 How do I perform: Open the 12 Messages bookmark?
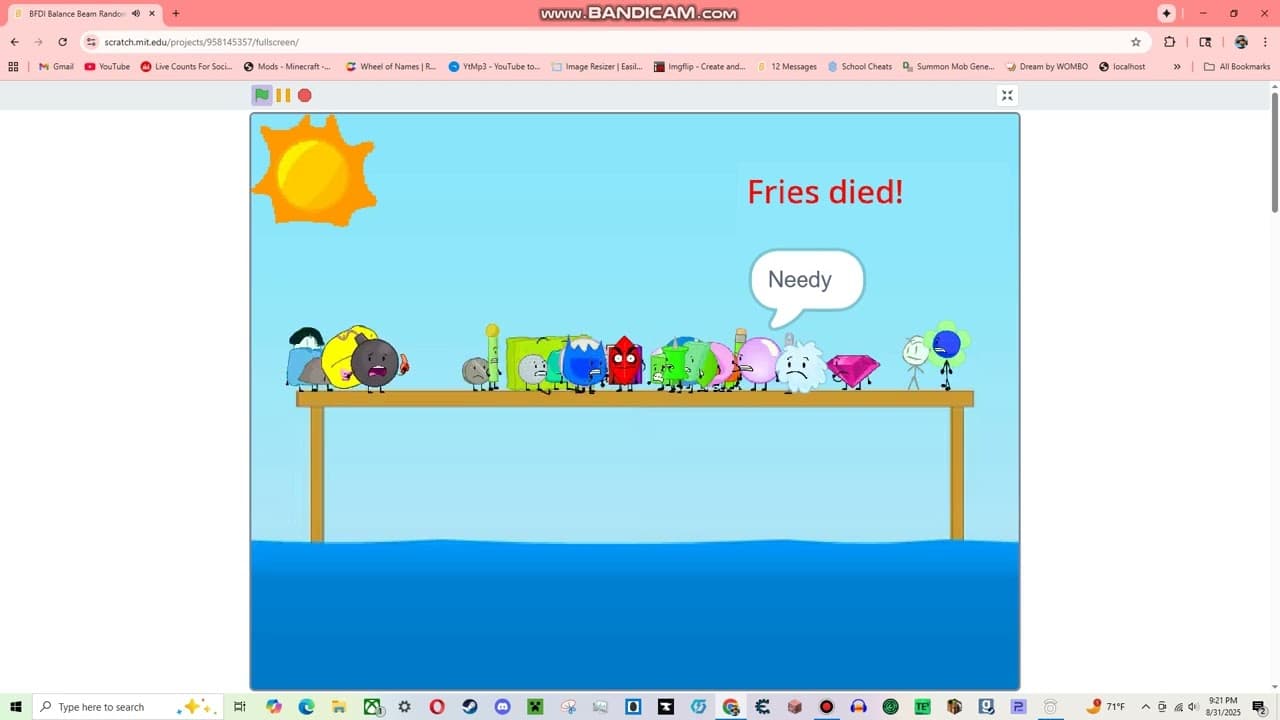click(x=786, y=67)
